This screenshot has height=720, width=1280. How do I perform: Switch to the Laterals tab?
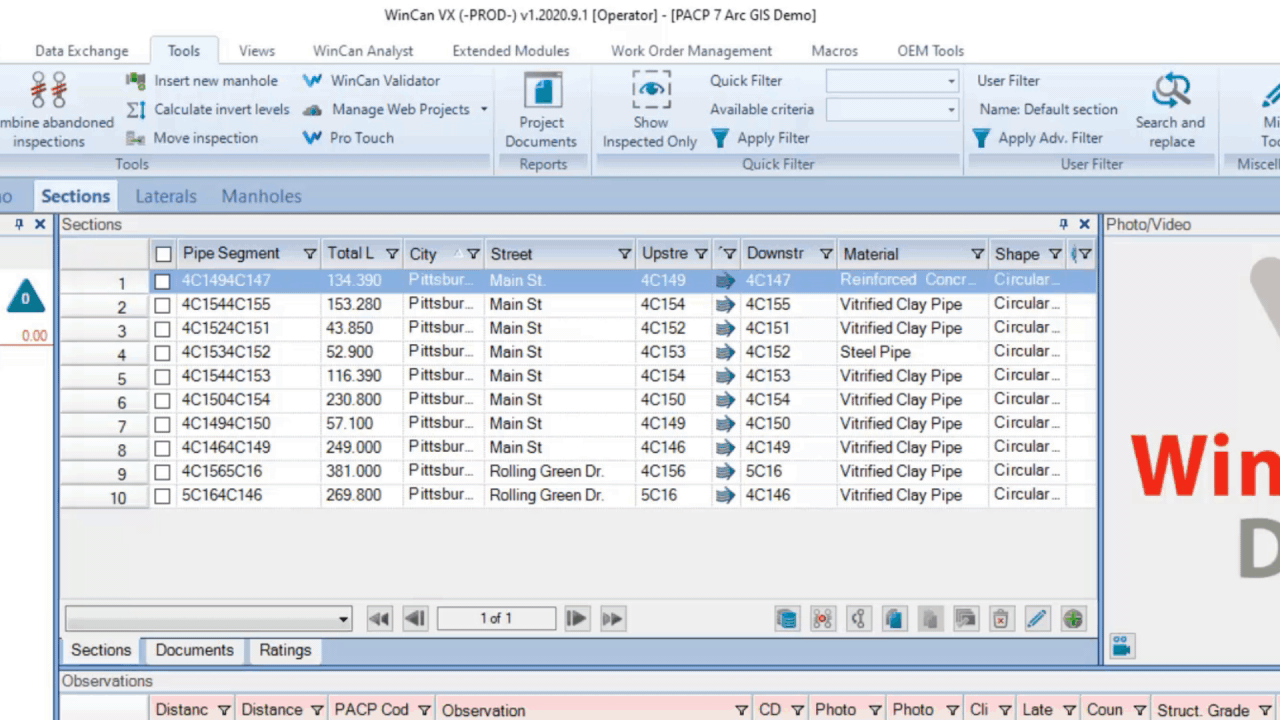click(166, 196)
